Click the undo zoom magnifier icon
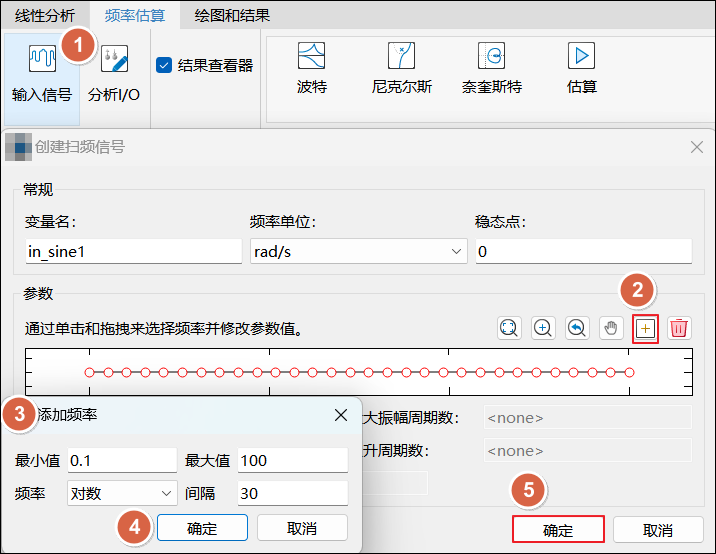This screenshot has height=554, width=716. point(577,328)
